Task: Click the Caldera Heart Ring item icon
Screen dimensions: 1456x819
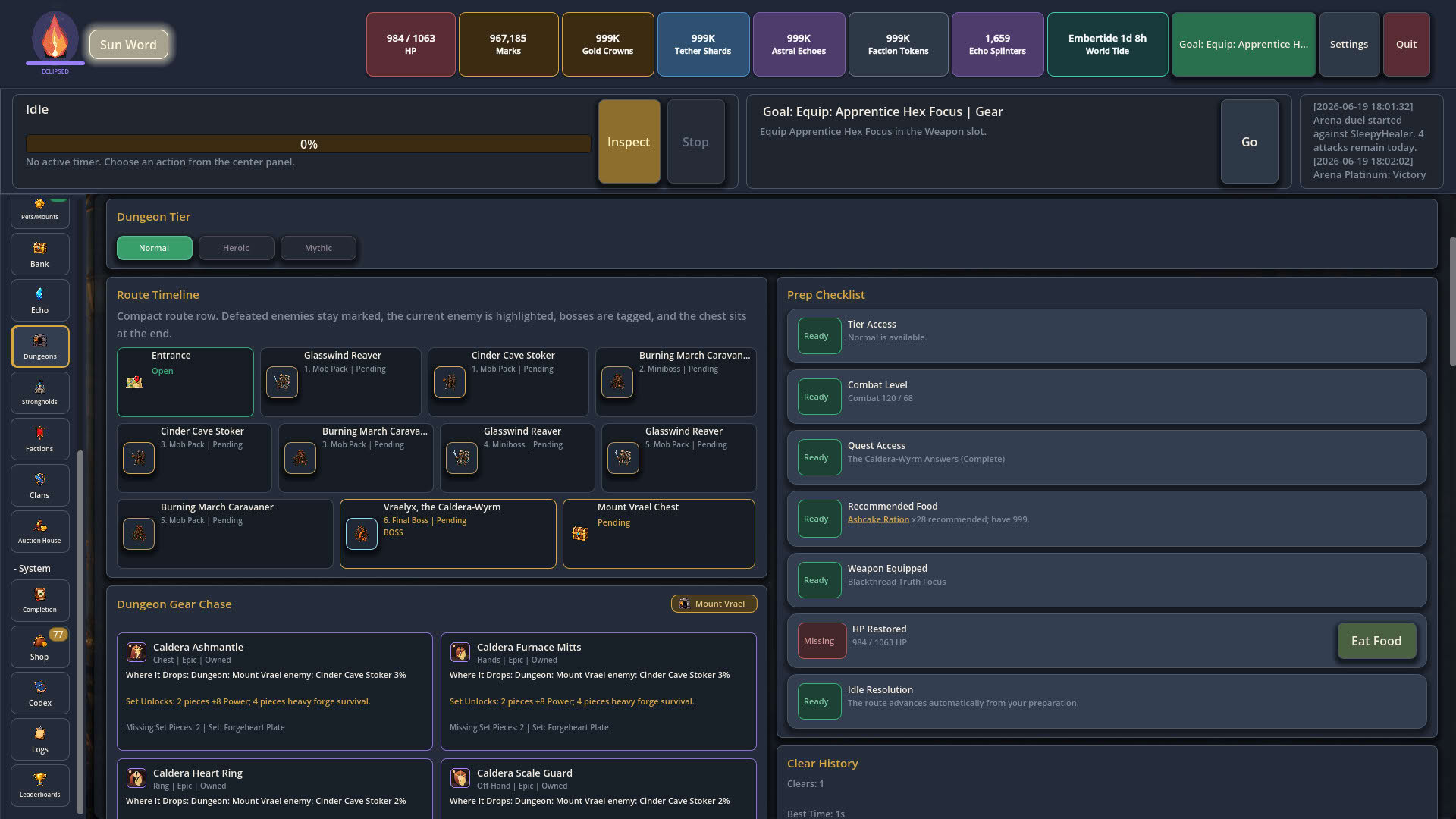Action: (136, 777)
